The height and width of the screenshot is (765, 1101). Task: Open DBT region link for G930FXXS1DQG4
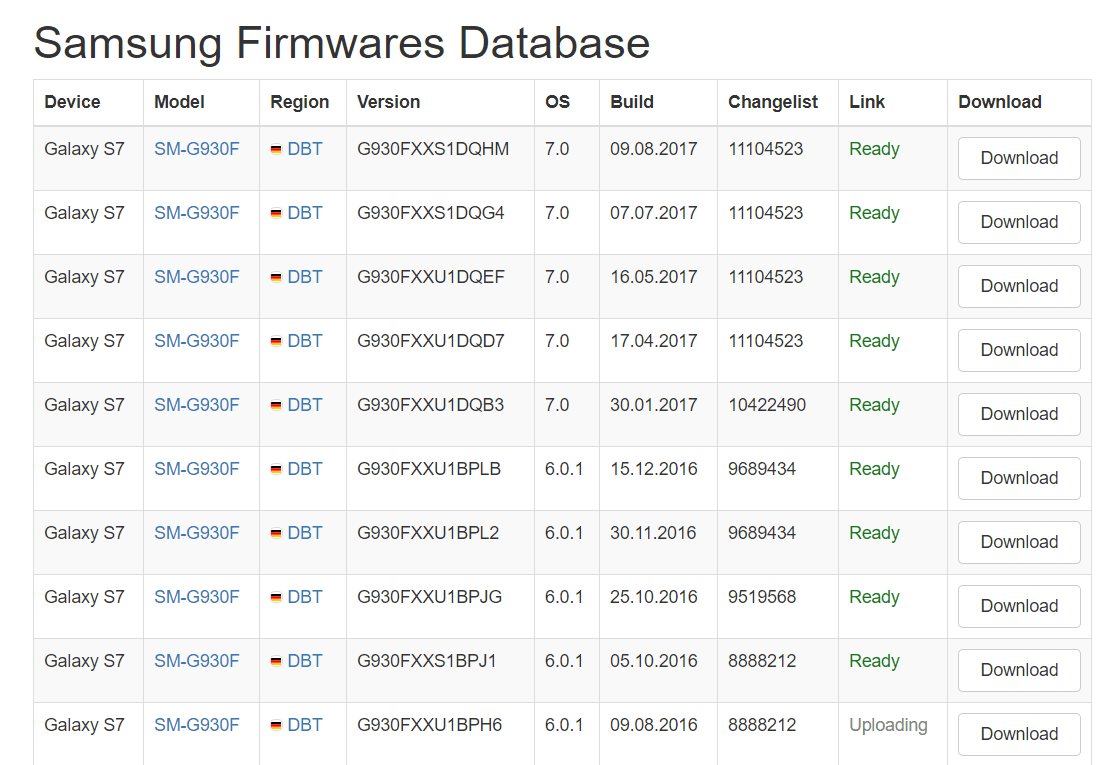coord(305,213)
